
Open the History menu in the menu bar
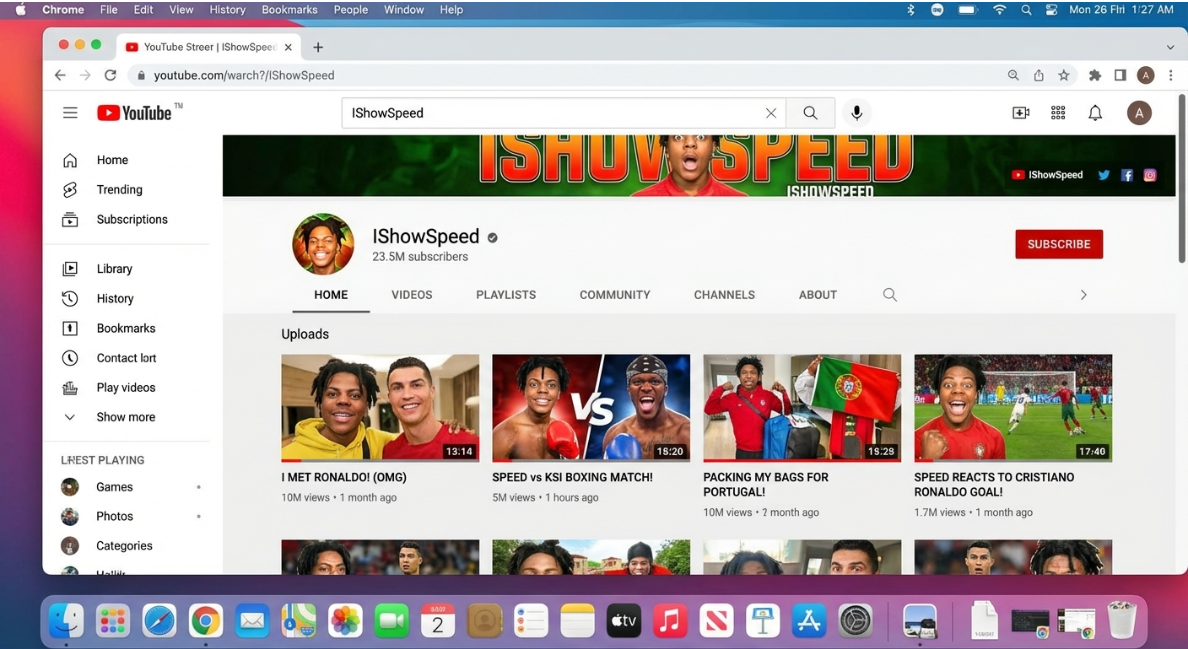(x=227, y=10)
